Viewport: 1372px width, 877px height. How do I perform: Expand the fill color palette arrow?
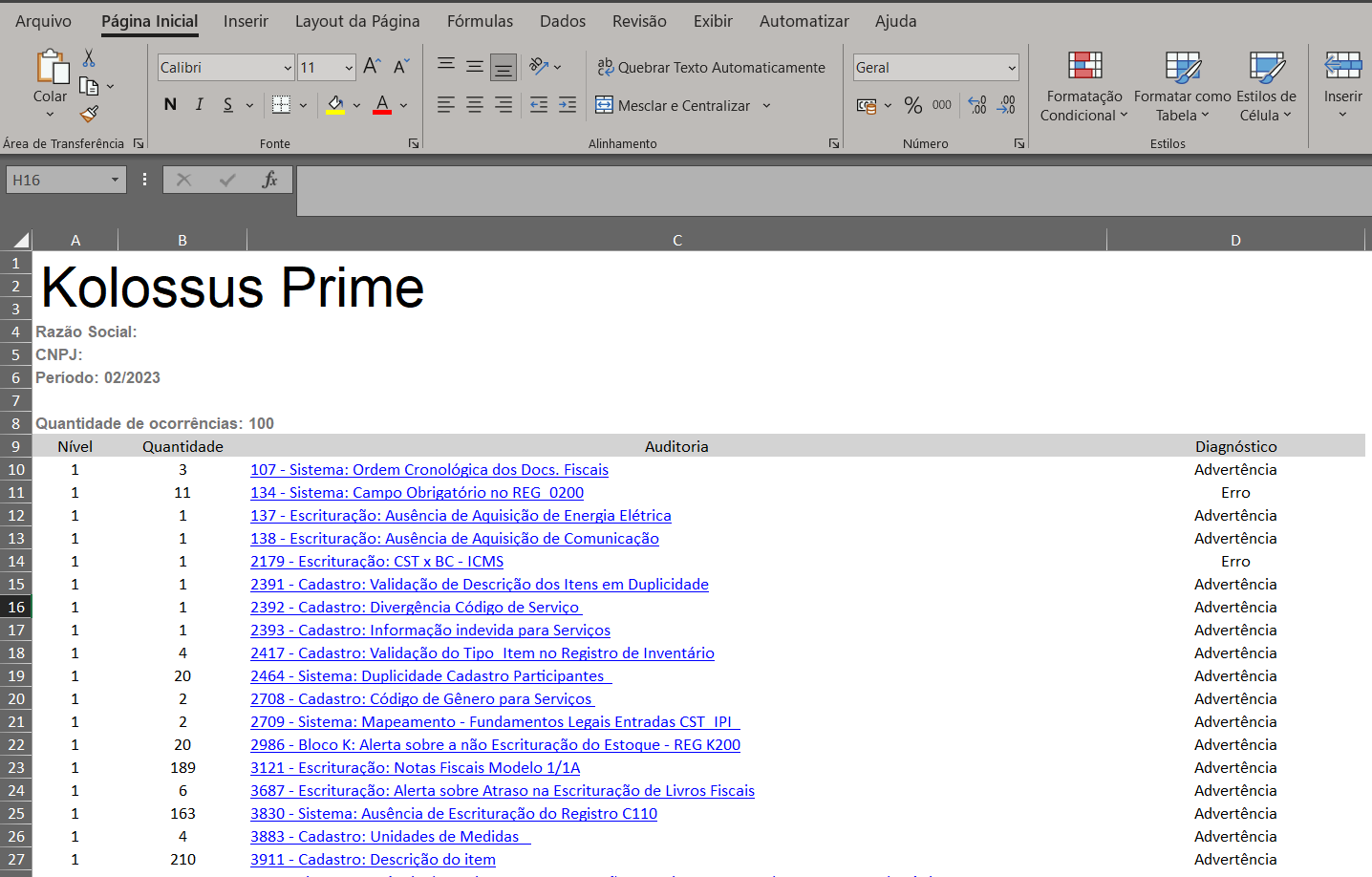356,105
